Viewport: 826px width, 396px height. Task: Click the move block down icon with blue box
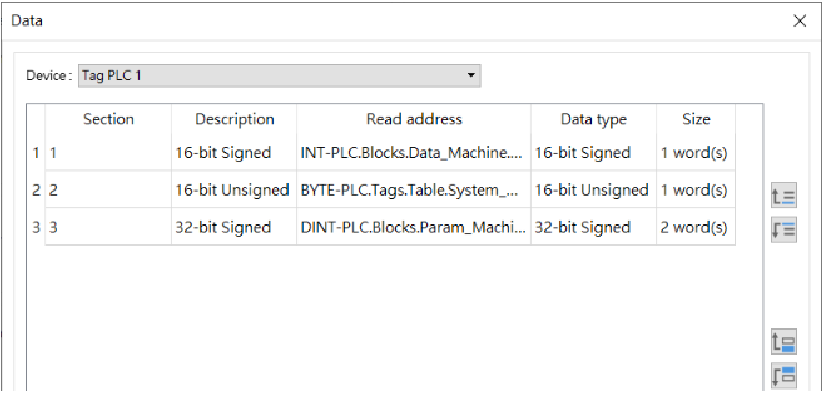pyautogui.click(x=783, y=375)
